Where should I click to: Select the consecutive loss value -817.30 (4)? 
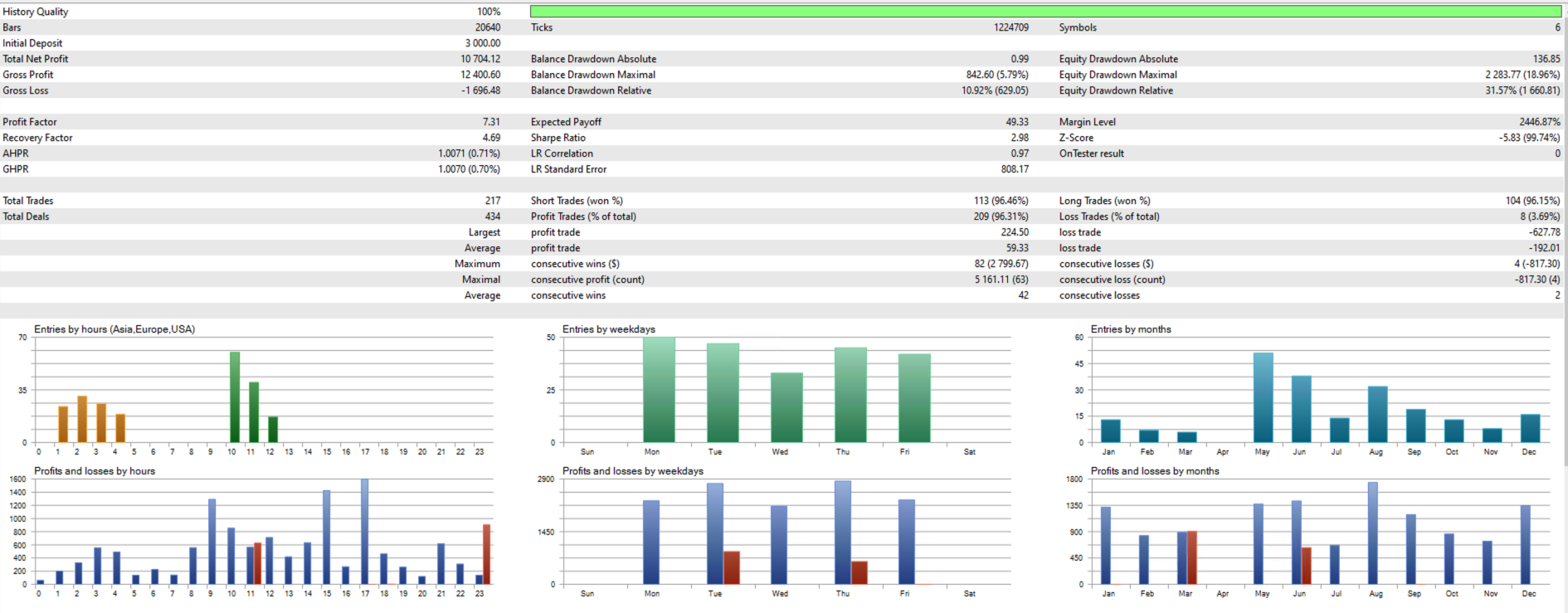click(1537, 280)
